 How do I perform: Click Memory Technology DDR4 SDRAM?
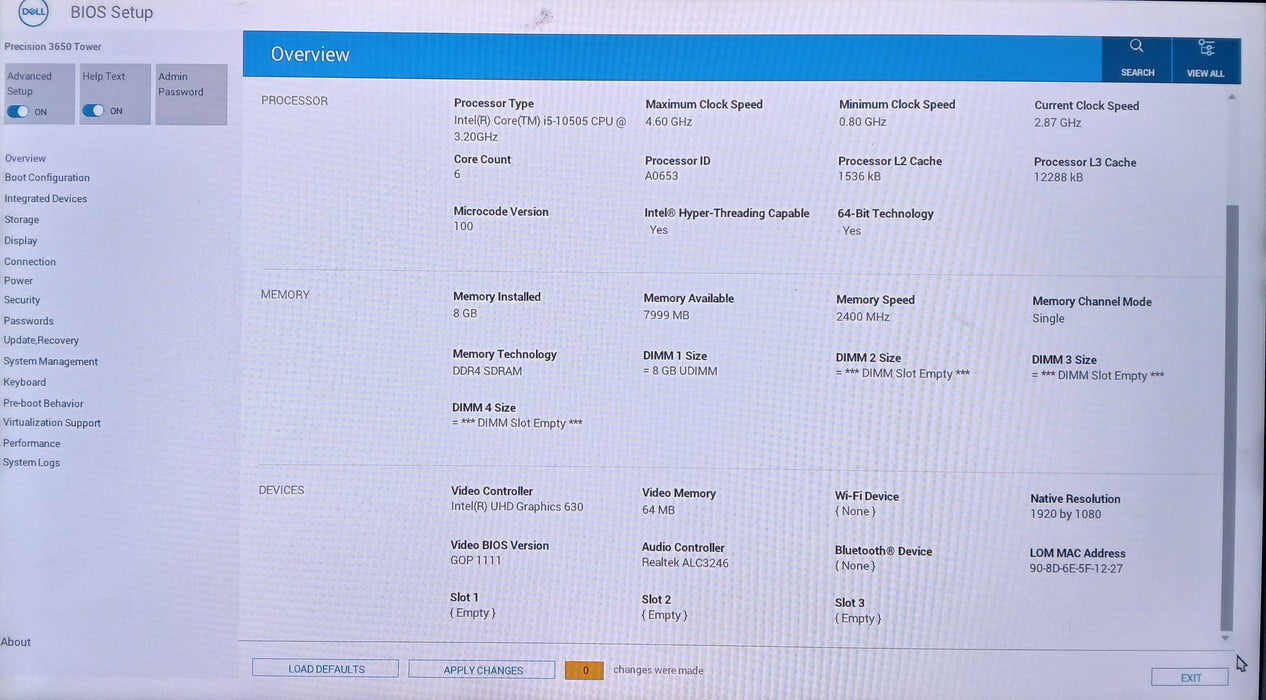(488, 371)
